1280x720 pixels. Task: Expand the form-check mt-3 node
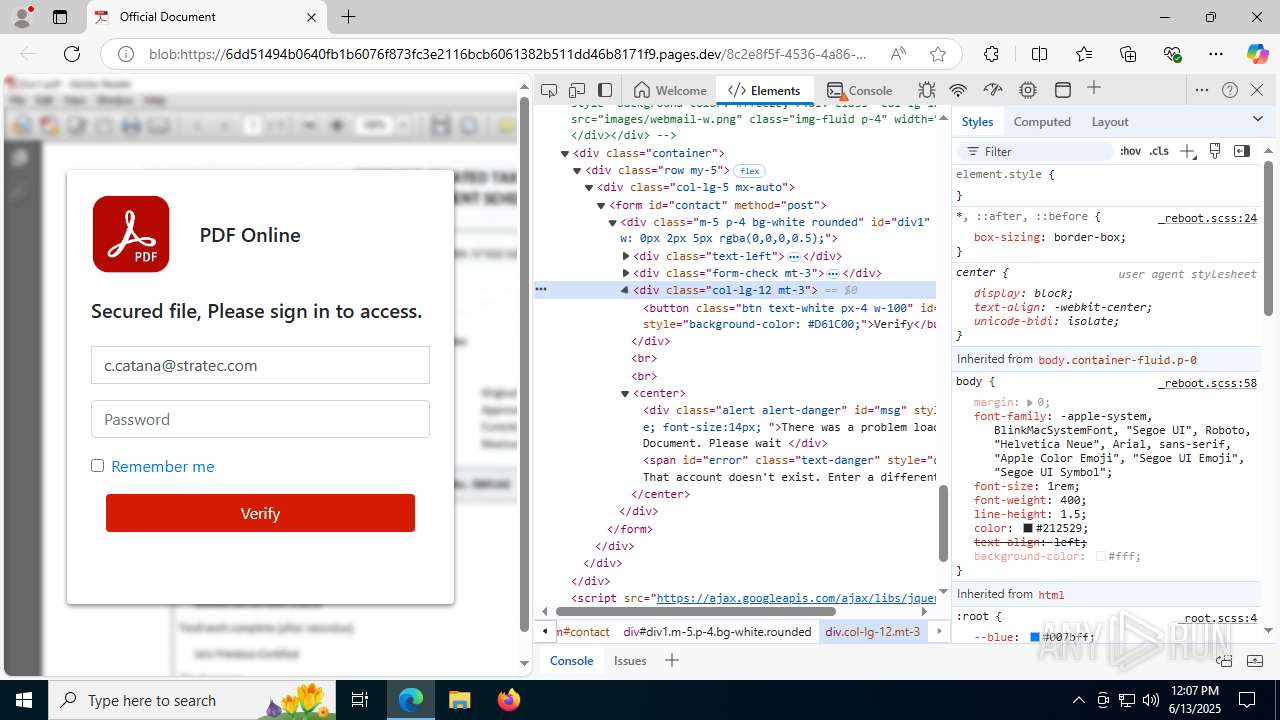(626, 273)
